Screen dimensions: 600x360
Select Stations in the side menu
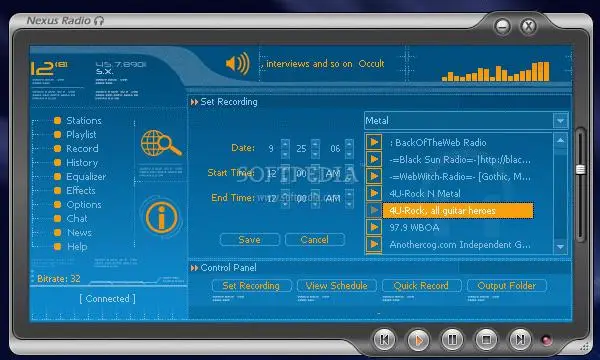(84, 121)
